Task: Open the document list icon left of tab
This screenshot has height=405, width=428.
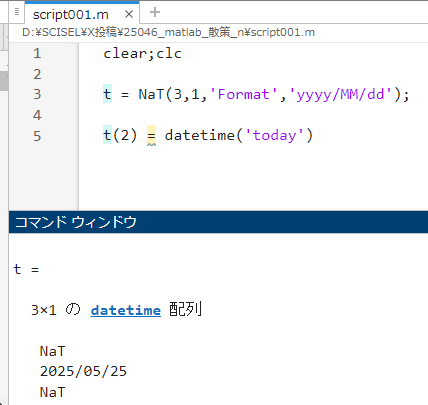Action: pos(17,12)
